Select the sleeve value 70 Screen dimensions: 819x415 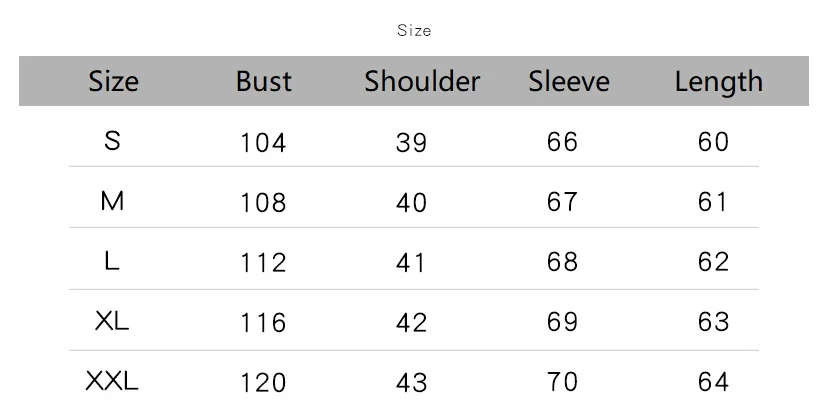pyautogui.click(x=563, y=382)
